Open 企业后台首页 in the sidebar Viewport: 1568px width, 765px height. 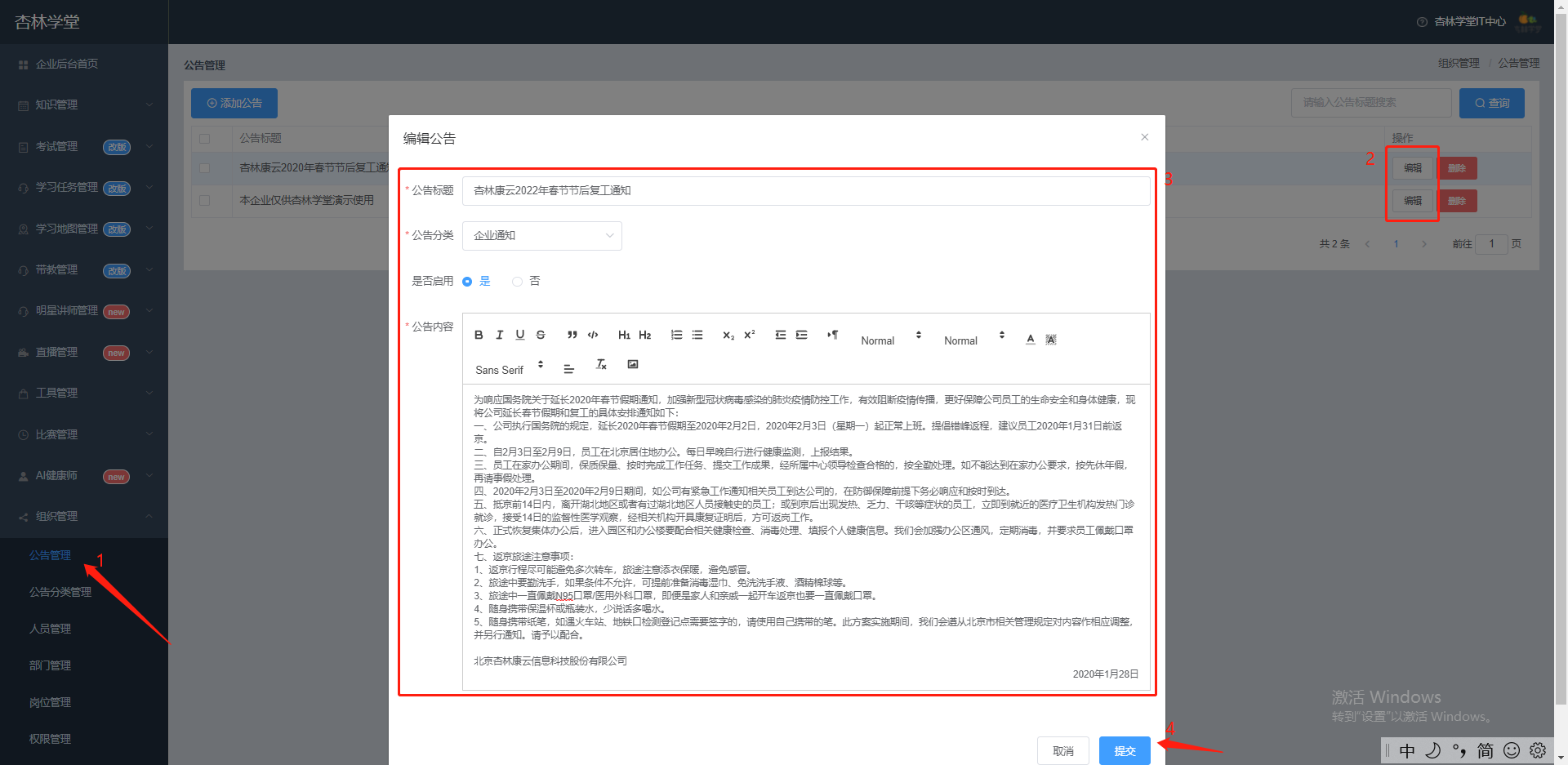pyautogui.click(x=67, y=64)
